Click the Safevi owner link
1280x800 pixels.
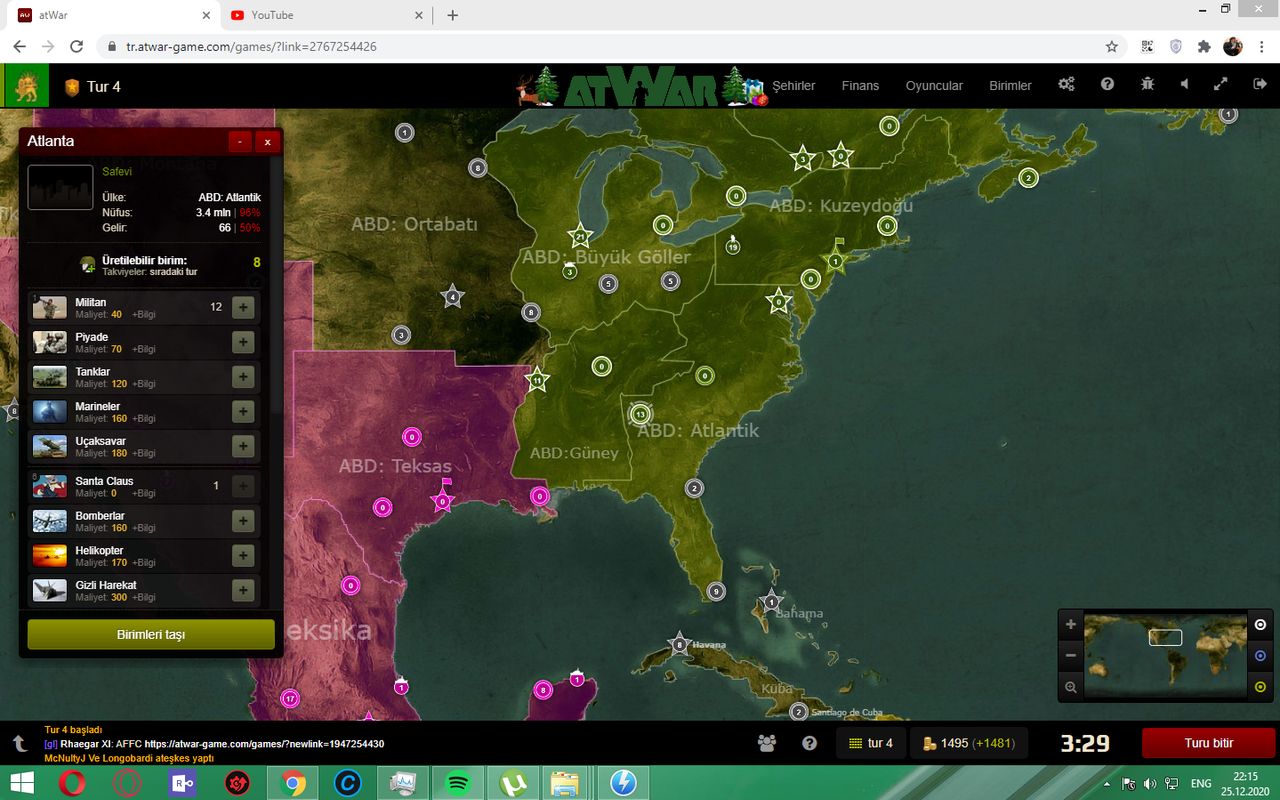click(117, 172)
